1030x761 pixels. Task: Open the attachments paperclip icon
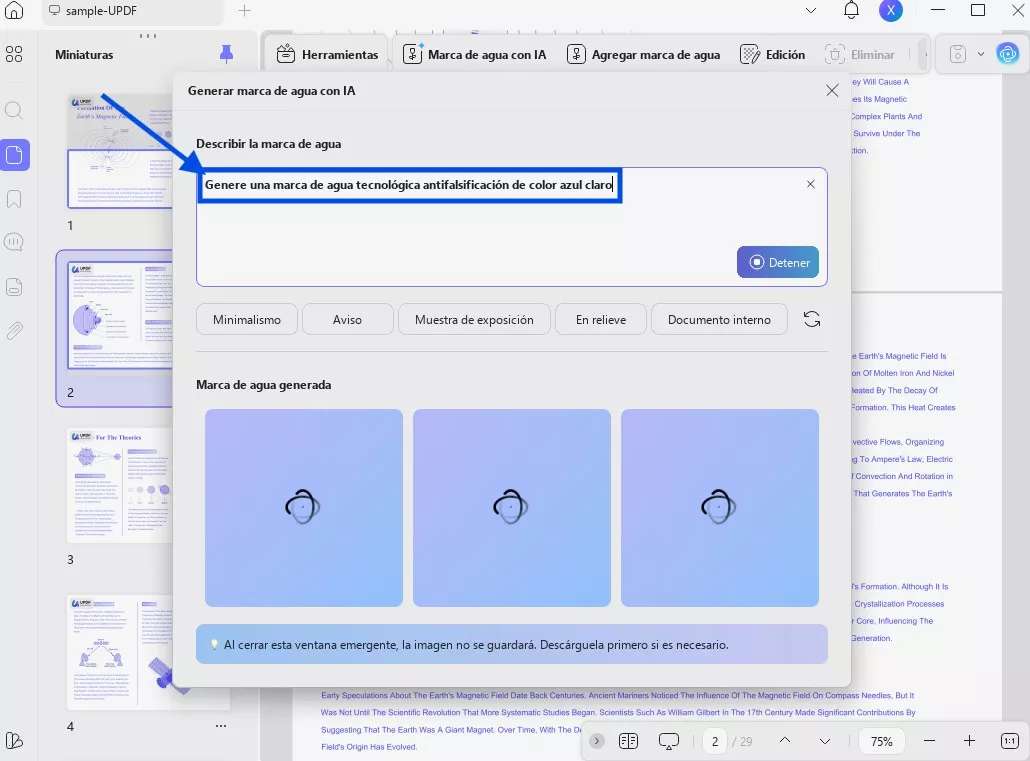pyautogui.click(x=14, y=331)
